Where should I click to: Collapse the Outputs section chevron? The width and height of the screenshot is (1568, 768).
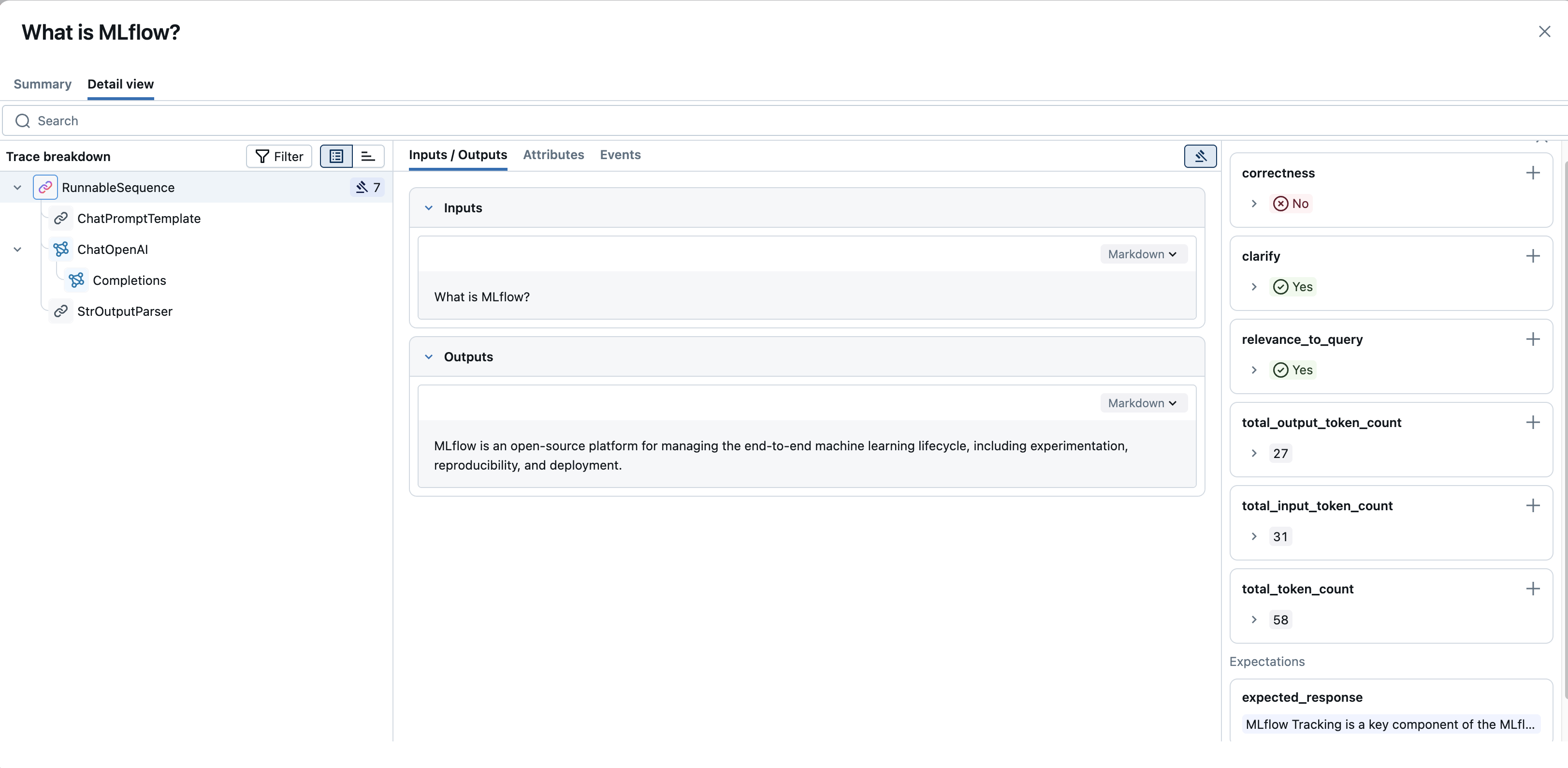pos(429,357)
